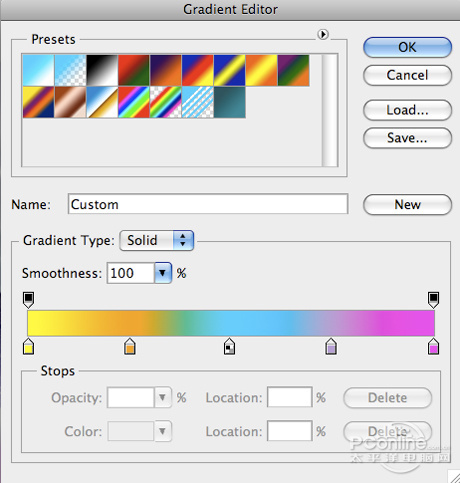
Task: Choose the copper gradient preset
Action: pos(70,102)
